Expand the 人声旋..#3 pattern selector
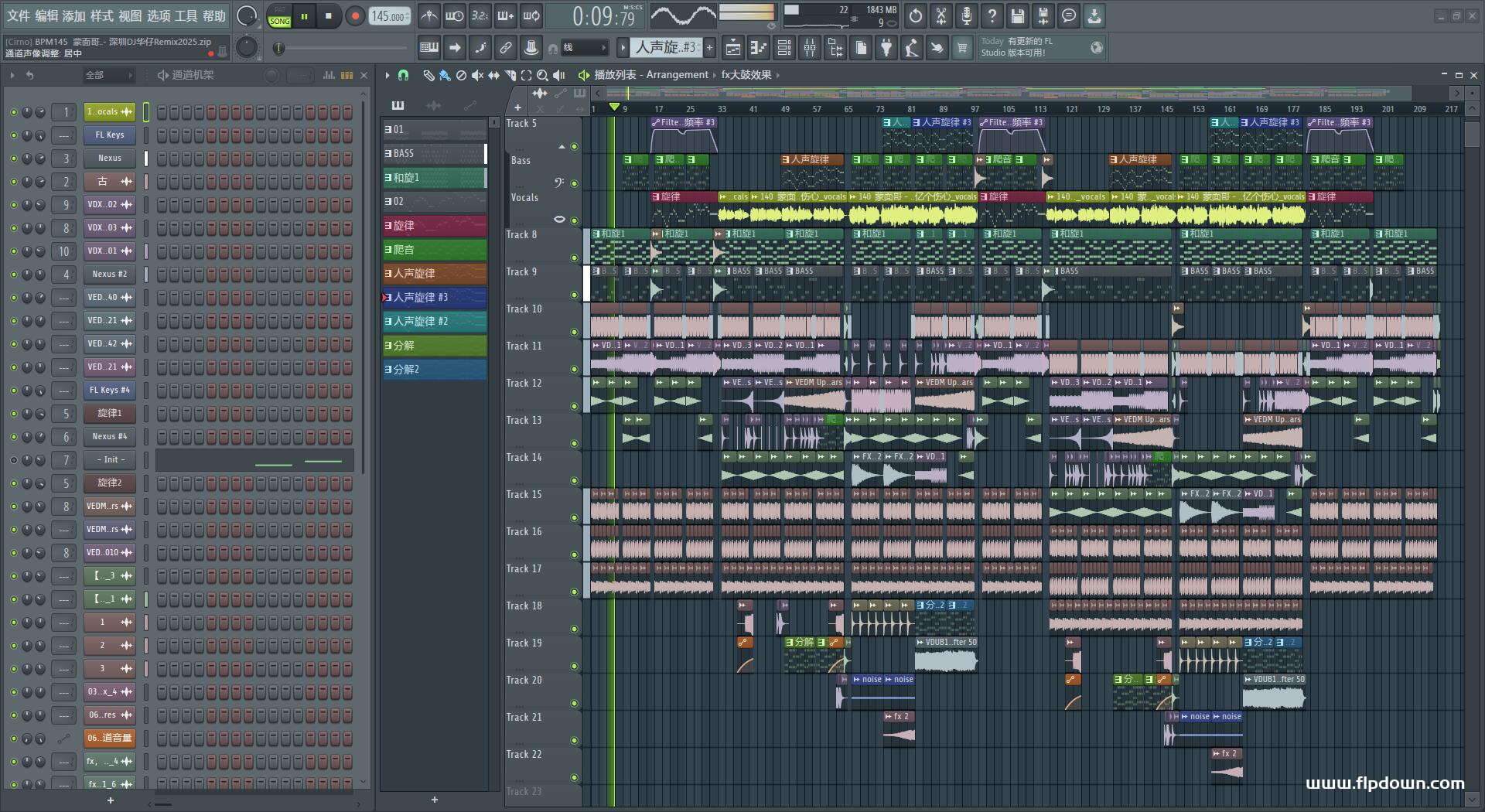 tap(666, 48)
